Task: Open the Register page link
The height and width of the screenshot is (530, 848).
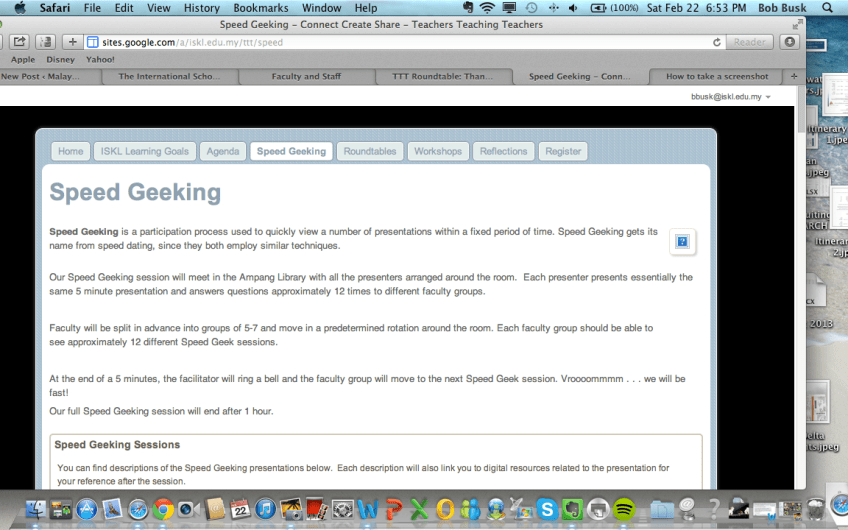Action: [563, 151]
